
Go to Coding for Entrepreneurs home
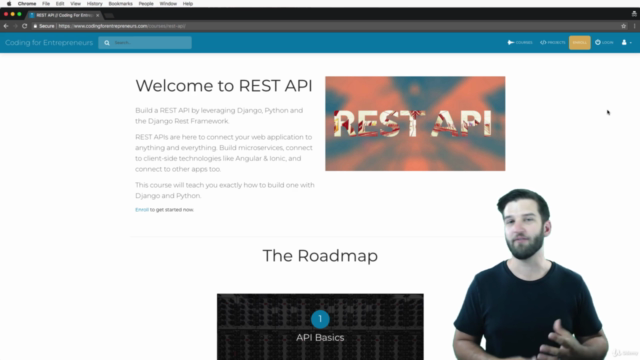49,42
